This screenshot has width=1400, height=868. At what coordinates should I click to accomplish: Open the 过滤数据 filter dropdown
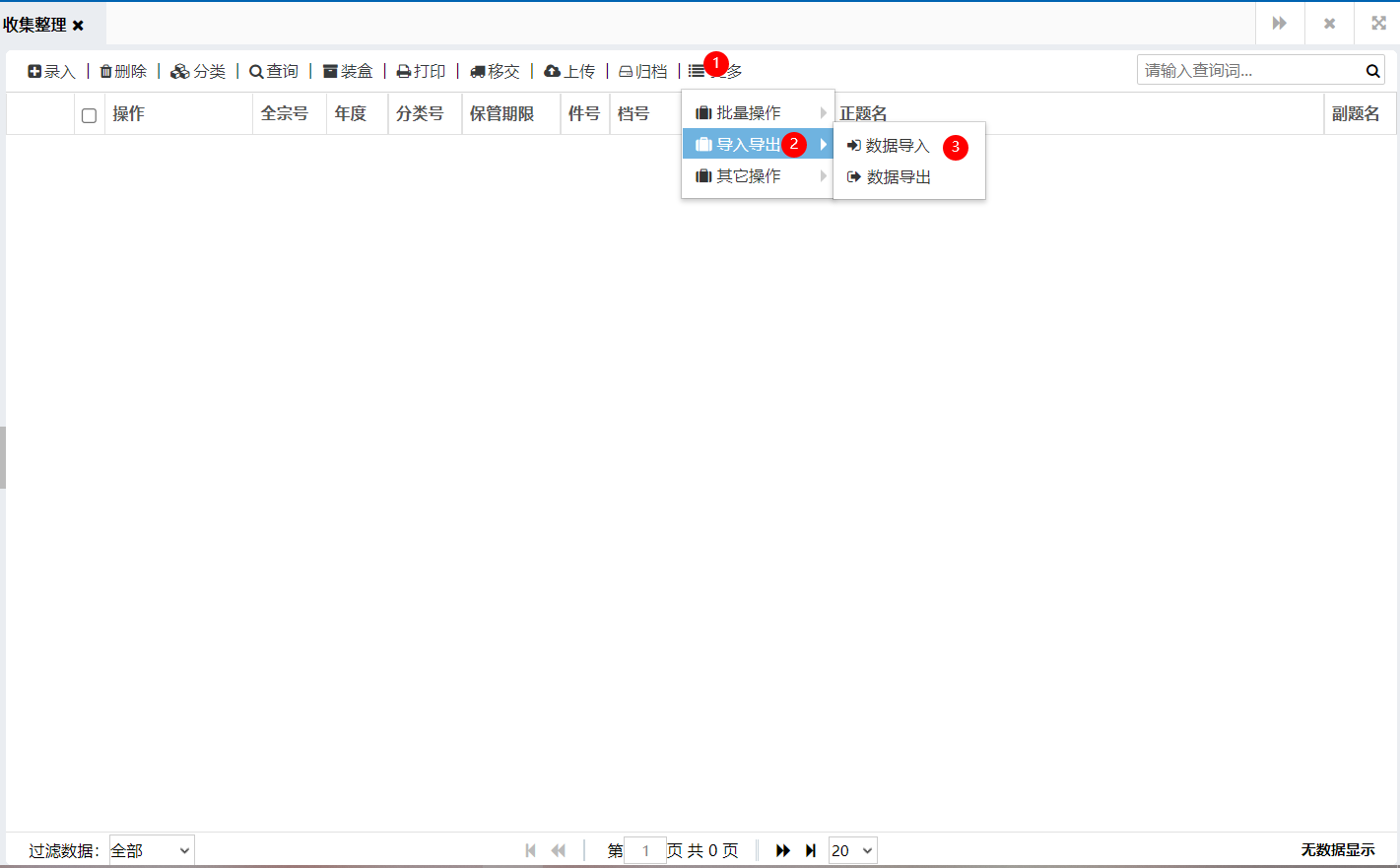[x=152, y=850]
